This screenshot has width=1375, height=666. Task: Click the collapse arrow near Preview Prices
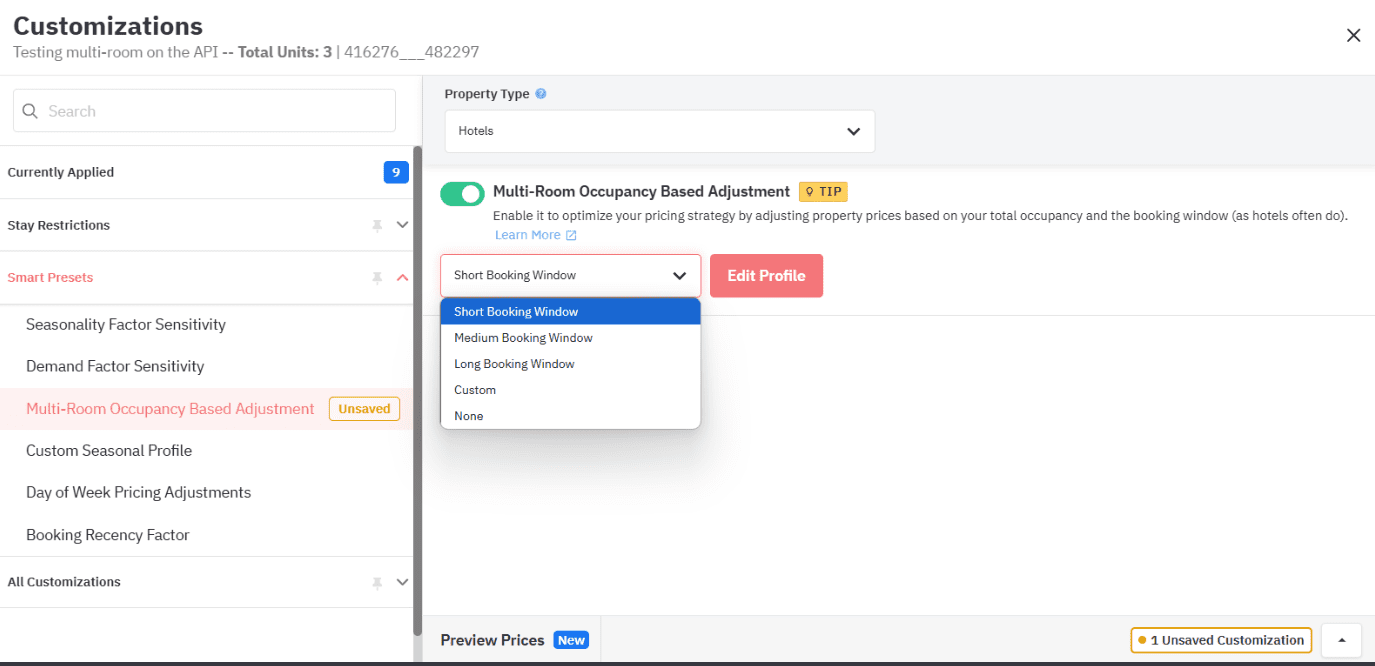1340,639
